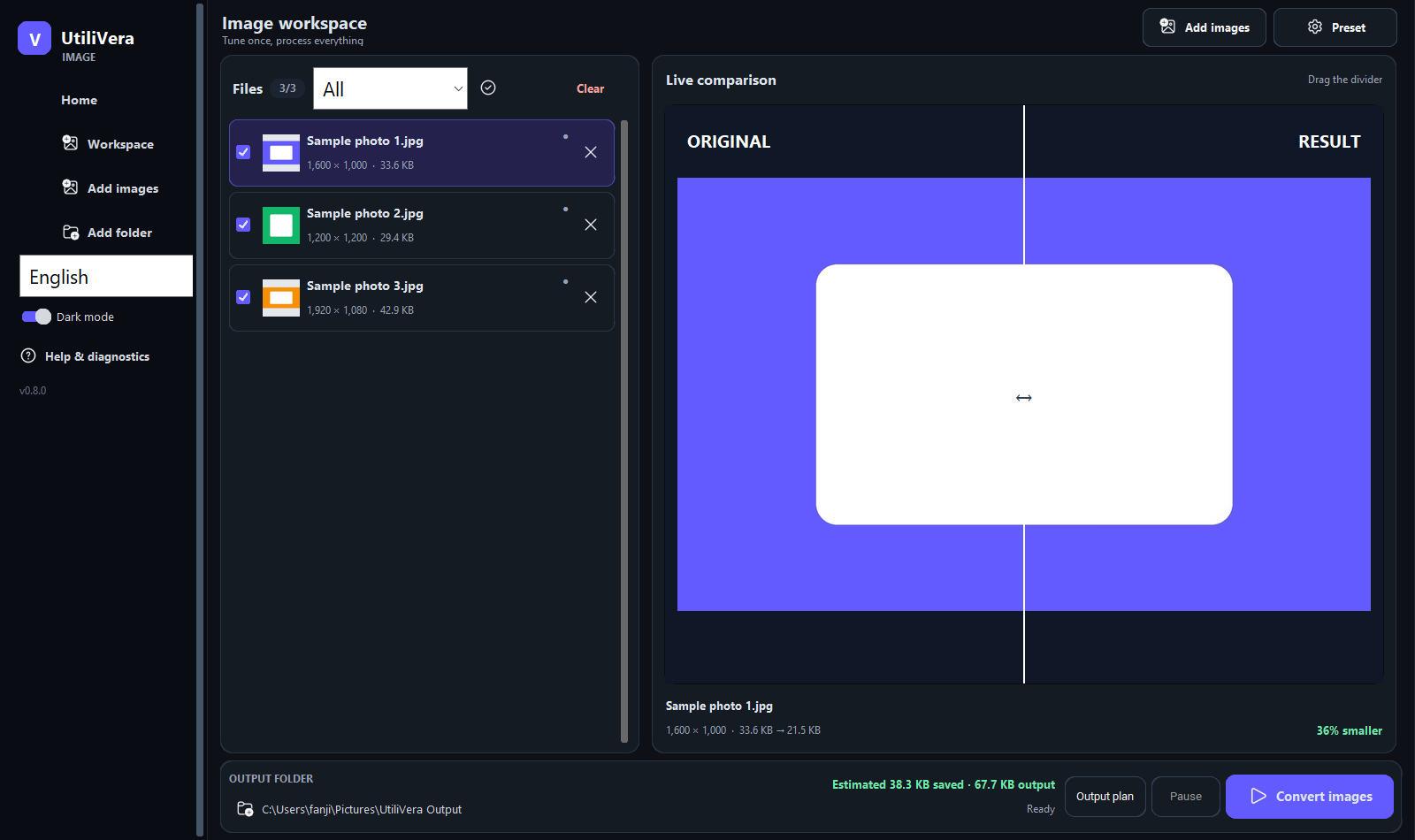Click the status dot on Sample photo 3.jpg

[565, 281]
